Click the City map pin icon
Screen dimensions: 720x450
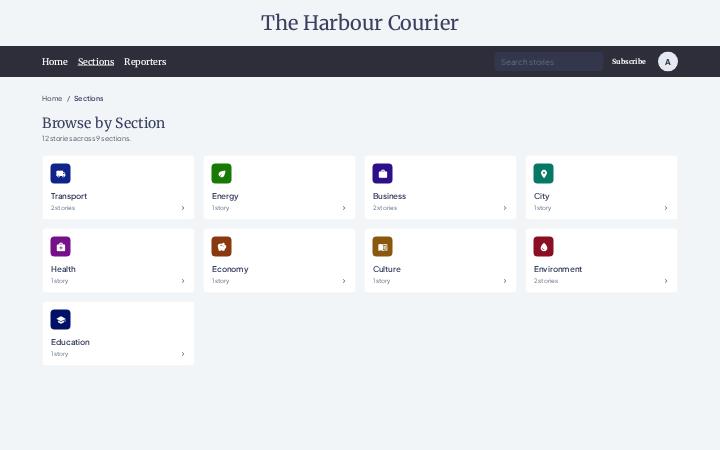[x=544, y=174]
